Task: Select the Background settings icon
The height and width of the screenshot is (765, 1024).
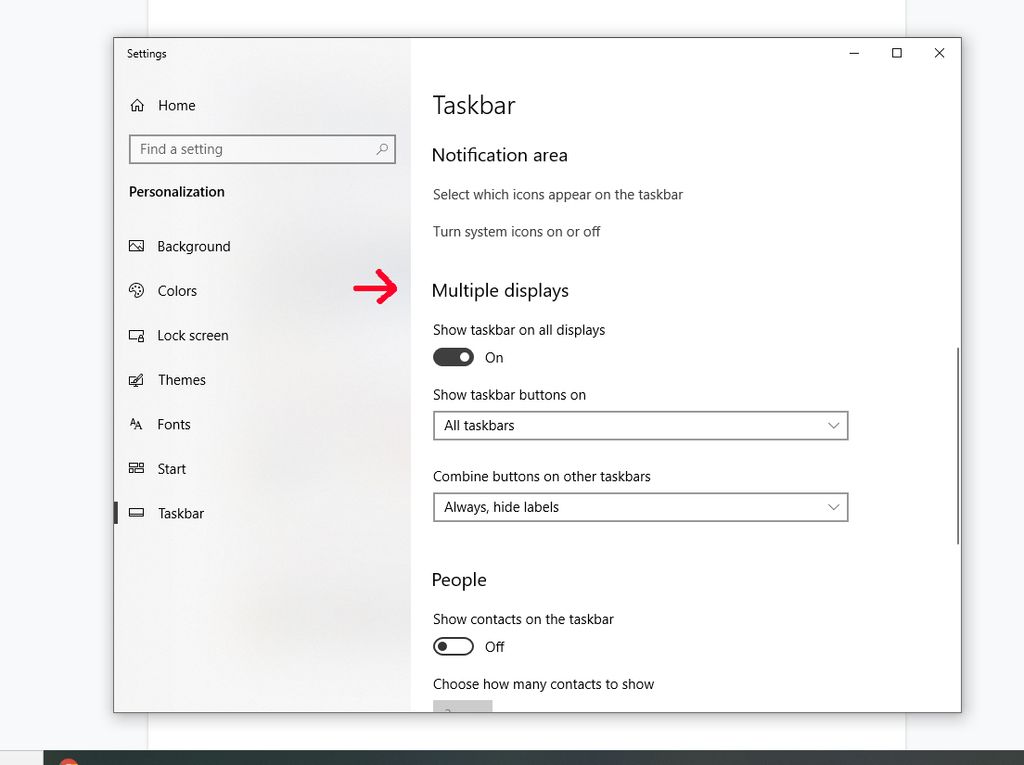Action: pyautogui.click(x=137, y=246)
